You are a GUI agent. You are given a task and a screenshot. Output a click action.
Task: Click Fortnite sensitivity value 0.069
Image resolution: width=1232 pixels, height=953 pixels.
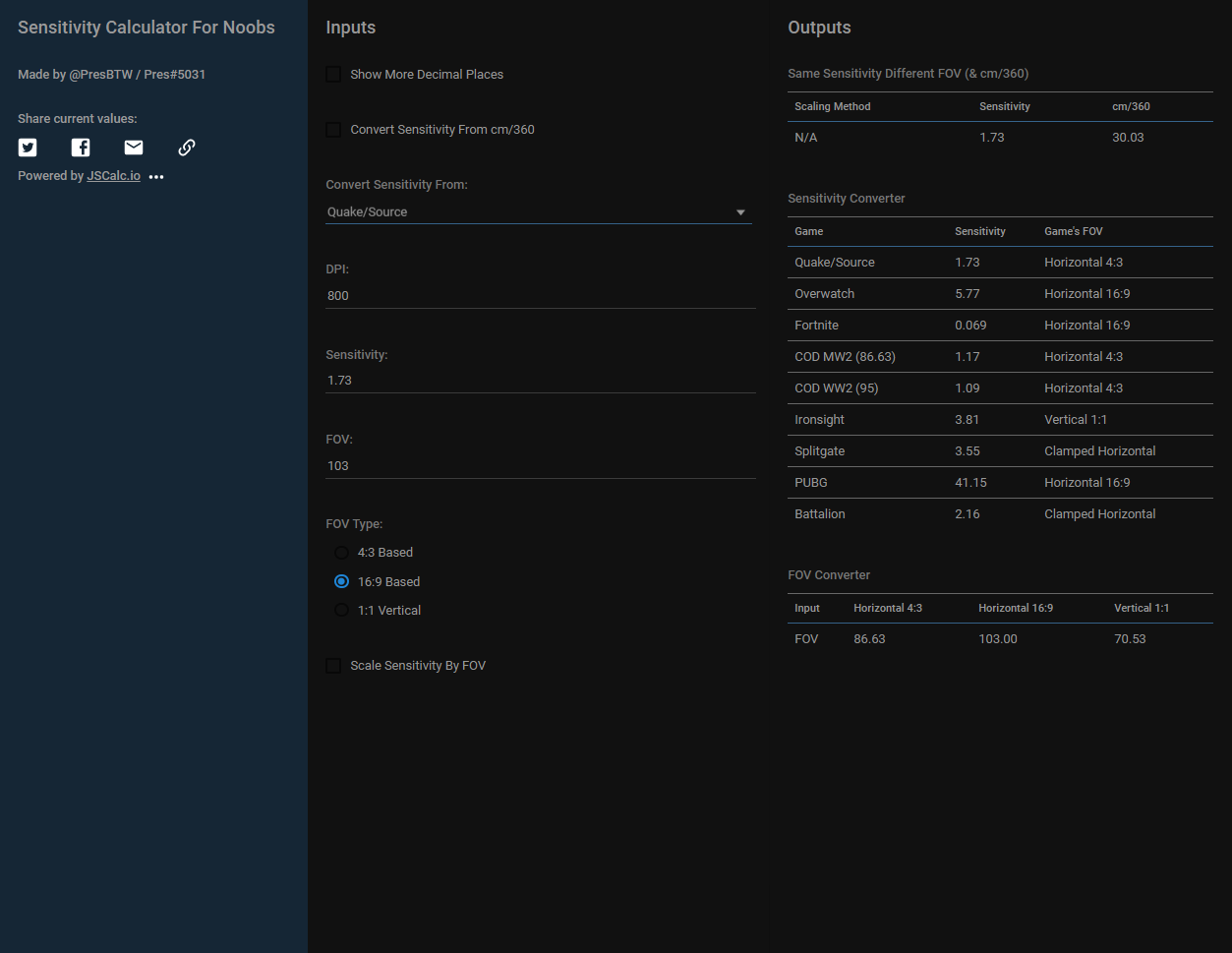click(x=970, y=326)
